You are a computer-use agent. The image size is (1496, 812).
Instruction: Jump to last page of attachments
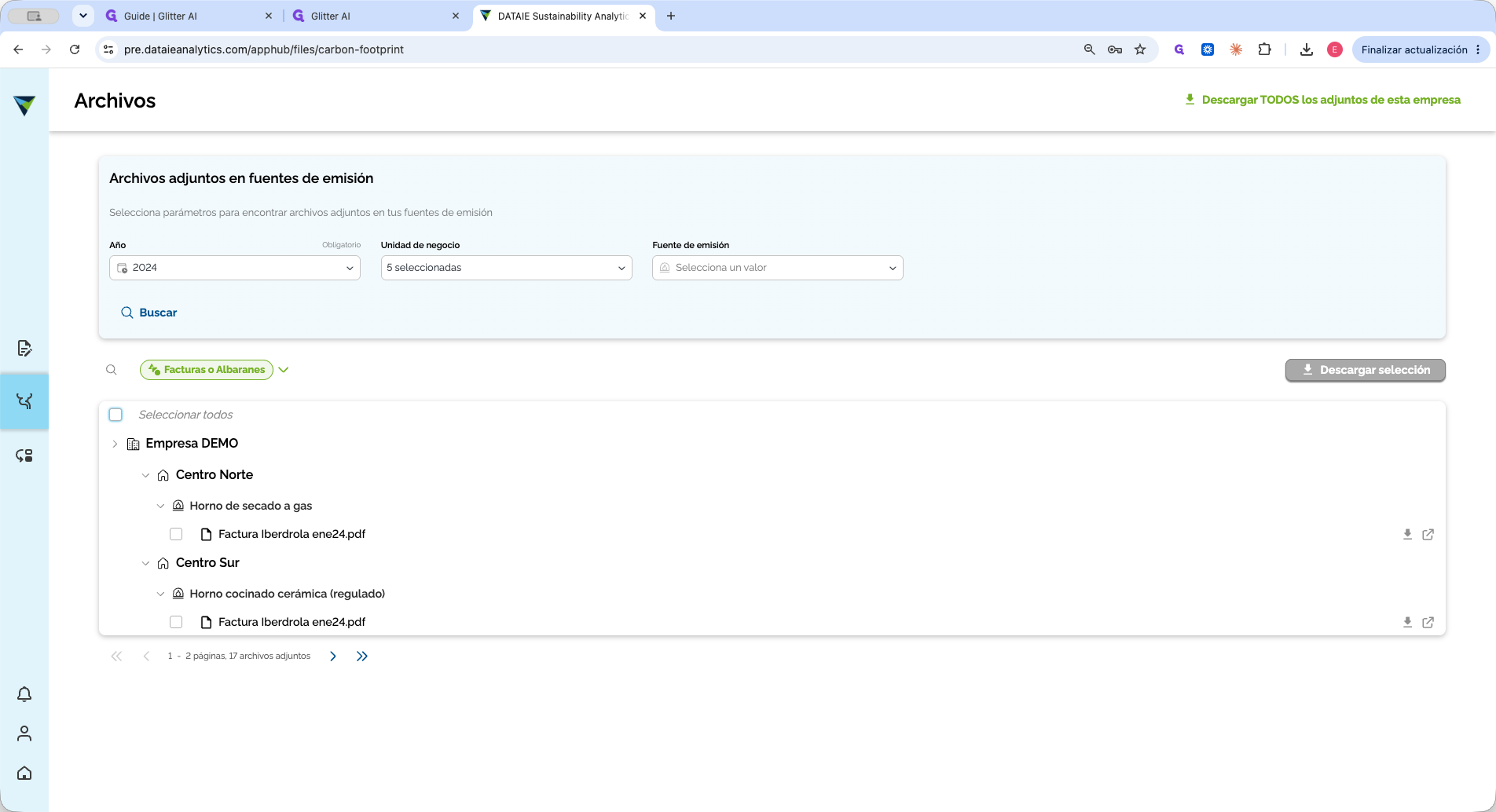(362, 657)
